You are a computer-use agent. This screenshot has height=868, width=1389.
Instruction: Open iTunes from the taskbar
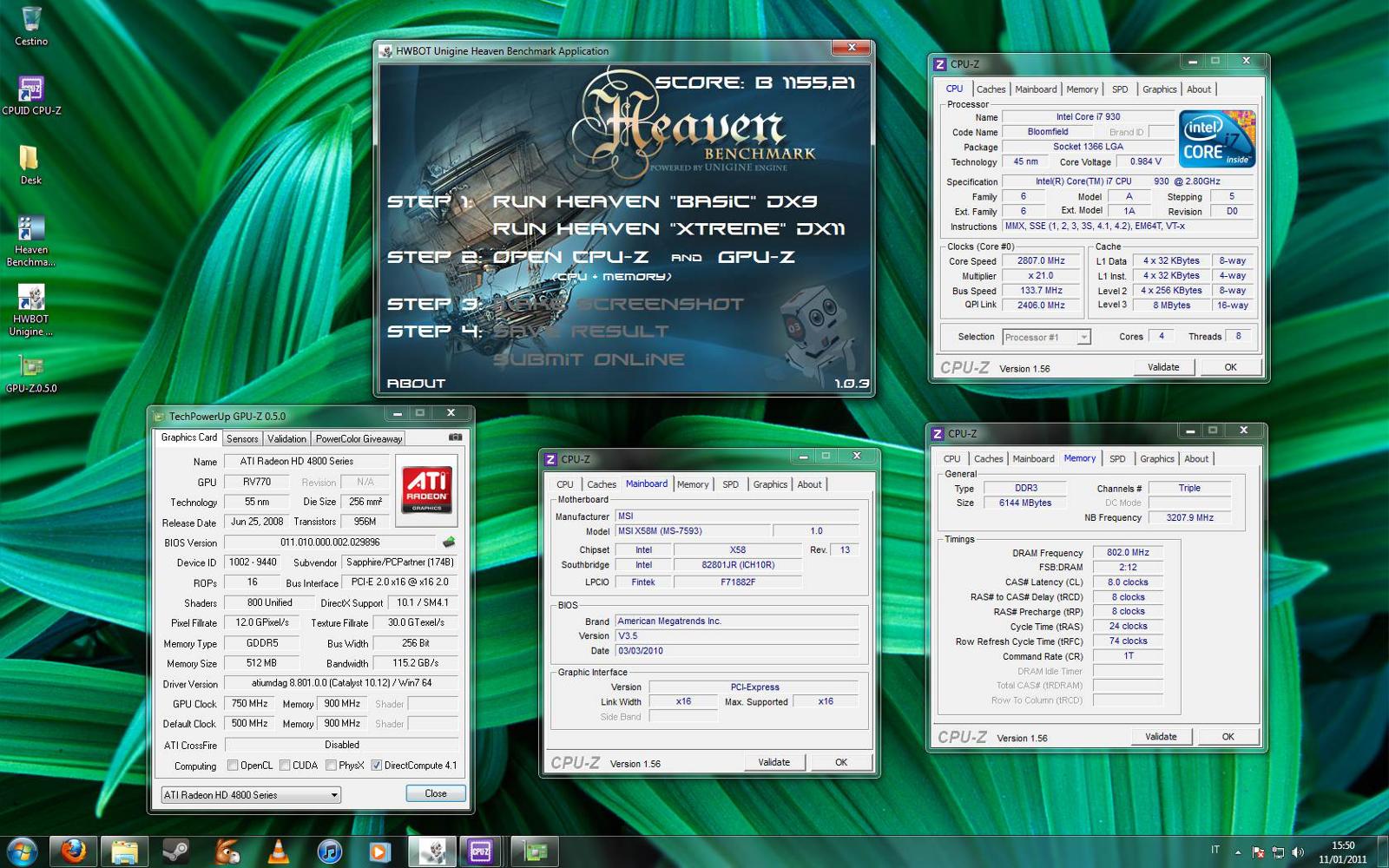pos(329,852)
